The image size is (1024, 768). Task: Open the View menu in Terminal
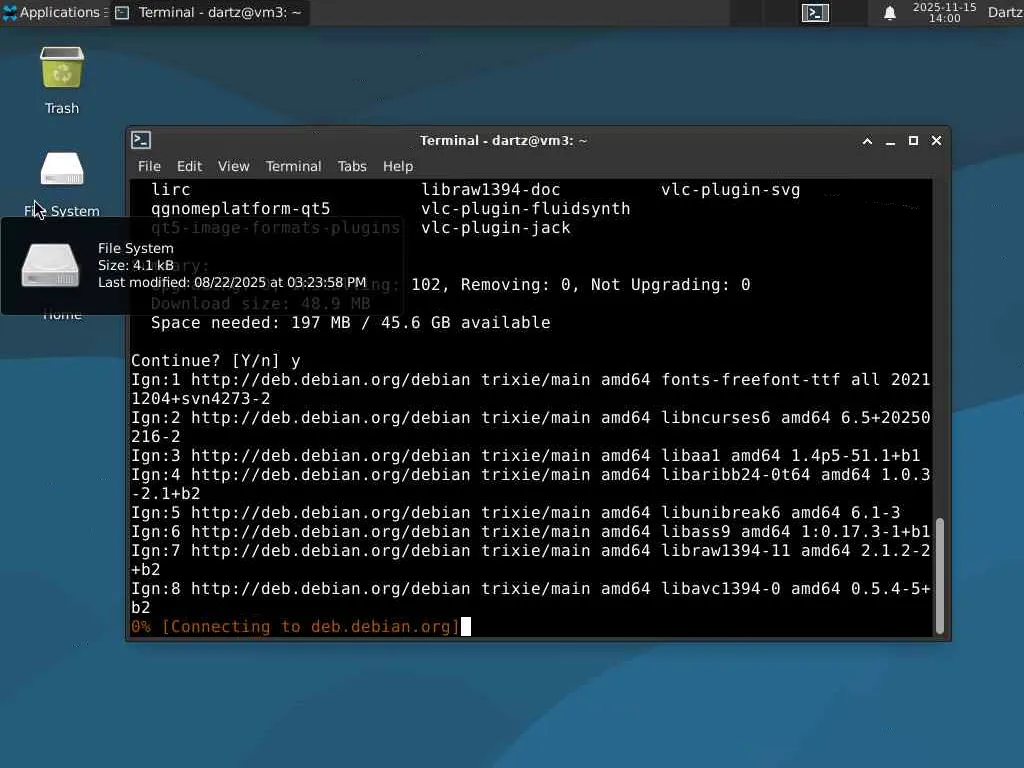pos(233,167)
